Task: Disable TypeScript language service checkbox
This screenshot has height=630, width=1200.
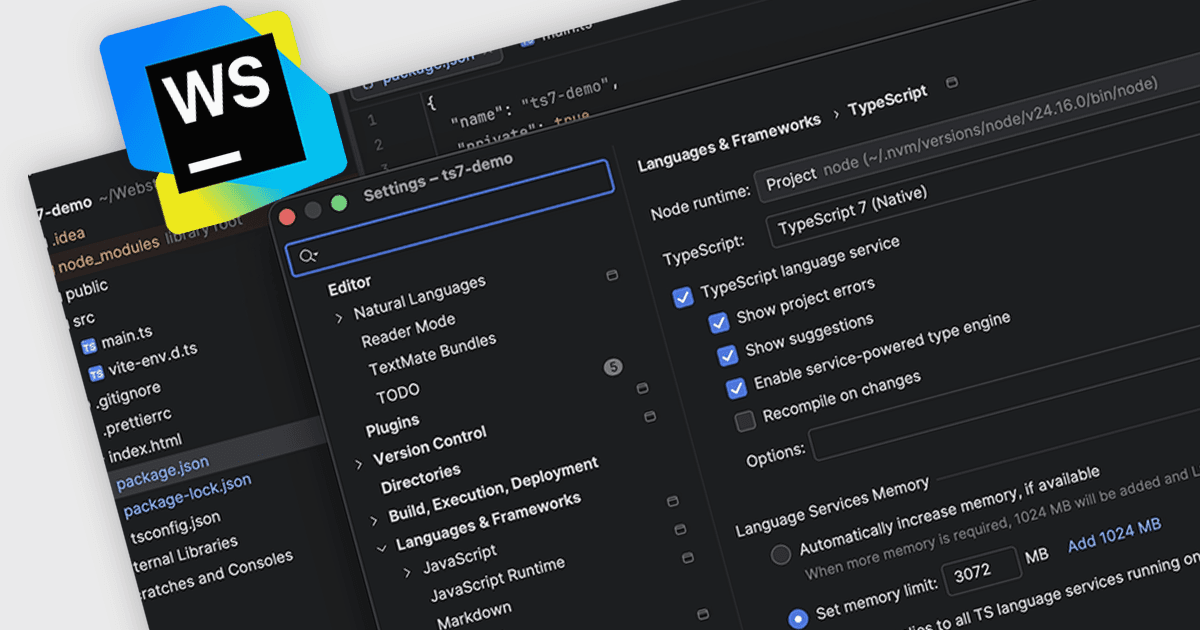Action: [683, 297]
